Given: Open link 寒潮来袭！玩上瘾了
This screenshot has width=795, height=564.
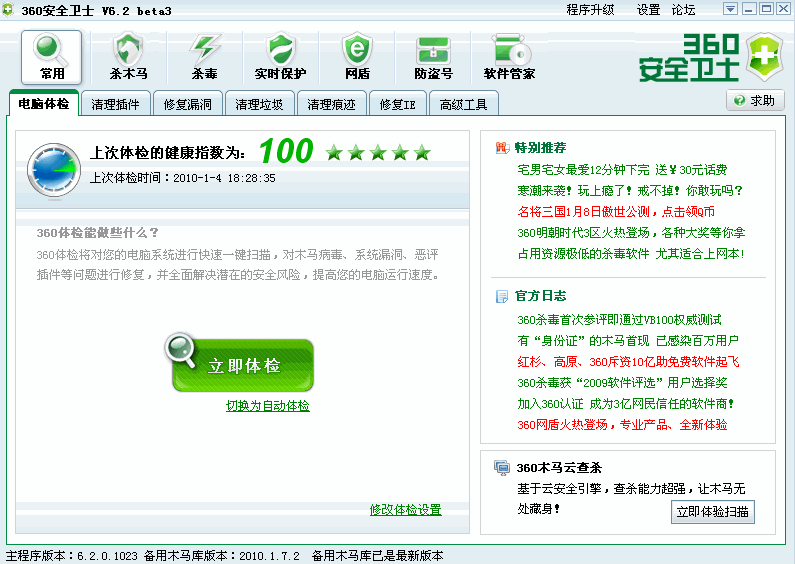Looking at the screenshot, I should coord(630,191).
